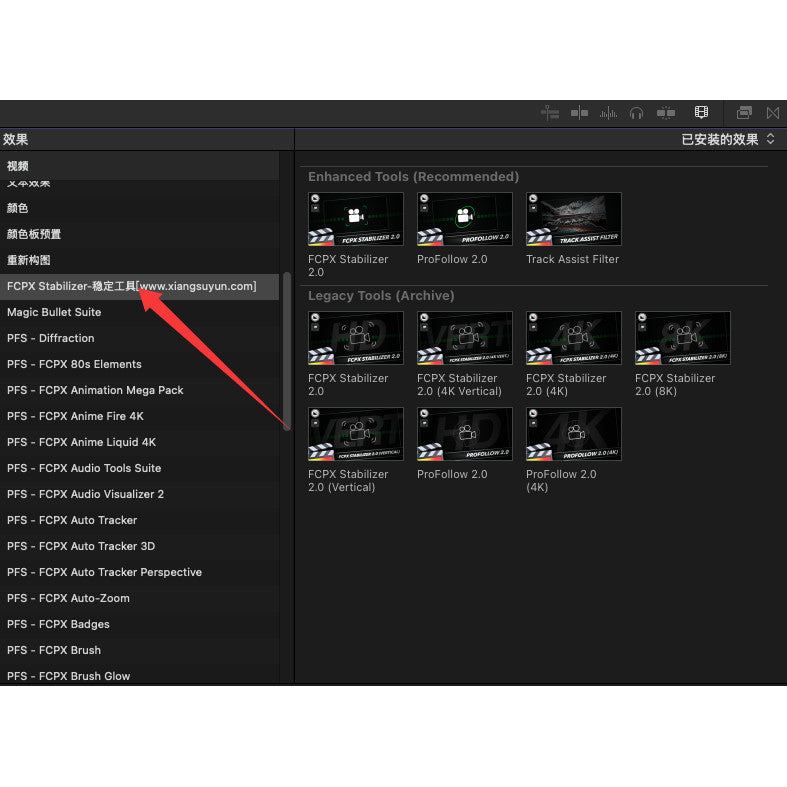Toggle the snapping icon
Viewport: 787px width, 787px height.
pos(666,113)
